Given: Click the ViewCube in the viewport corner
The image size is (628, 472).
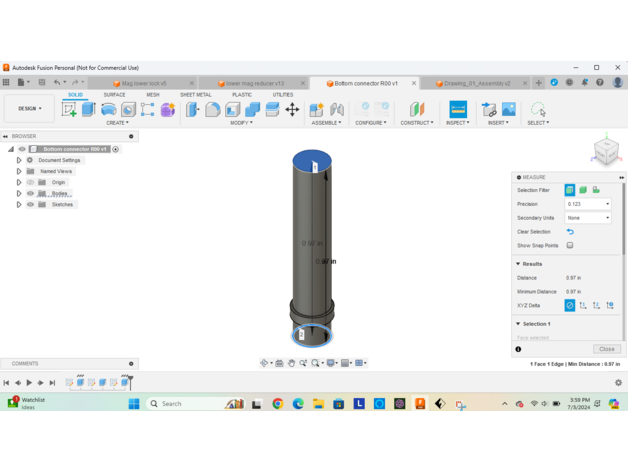Looking at the screenshot, I should (x=606, y=151).
